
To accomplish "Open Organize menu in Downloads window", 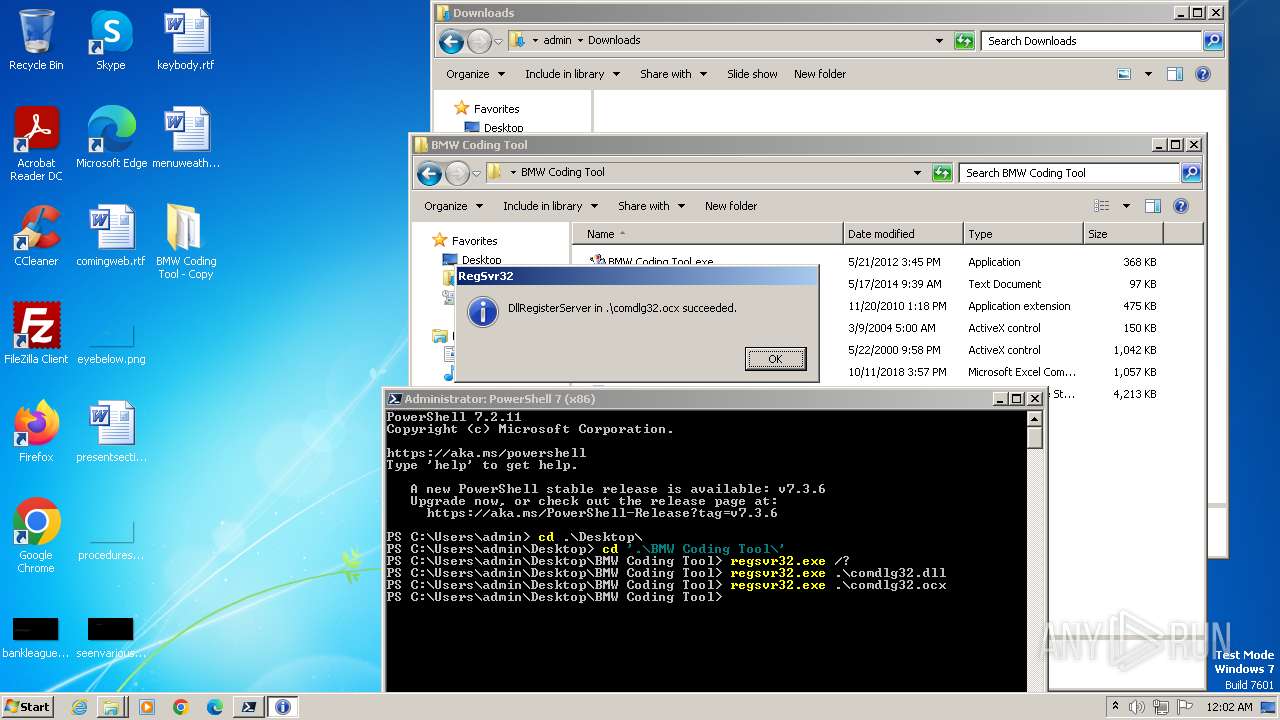I will pyautogui.click(x=475, y=74).
